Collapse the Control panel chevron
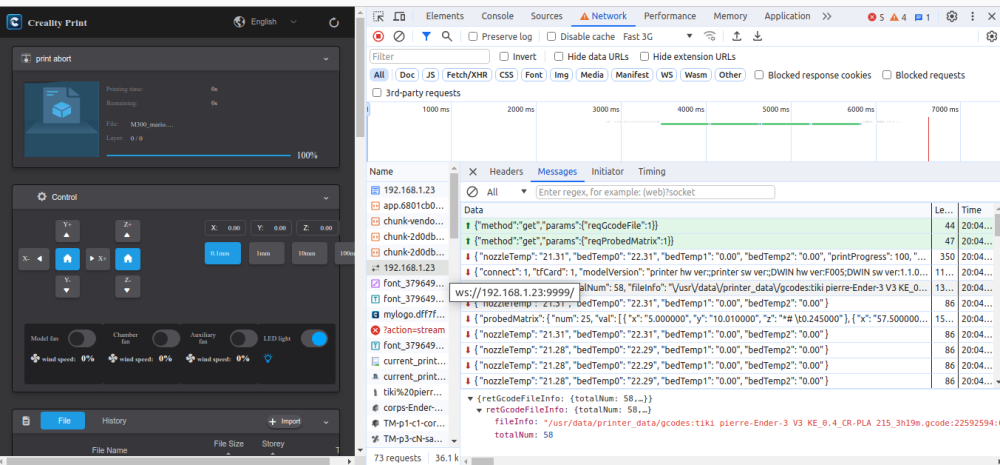This screenshot has height=465, width=1000. [x=326, y=197]
